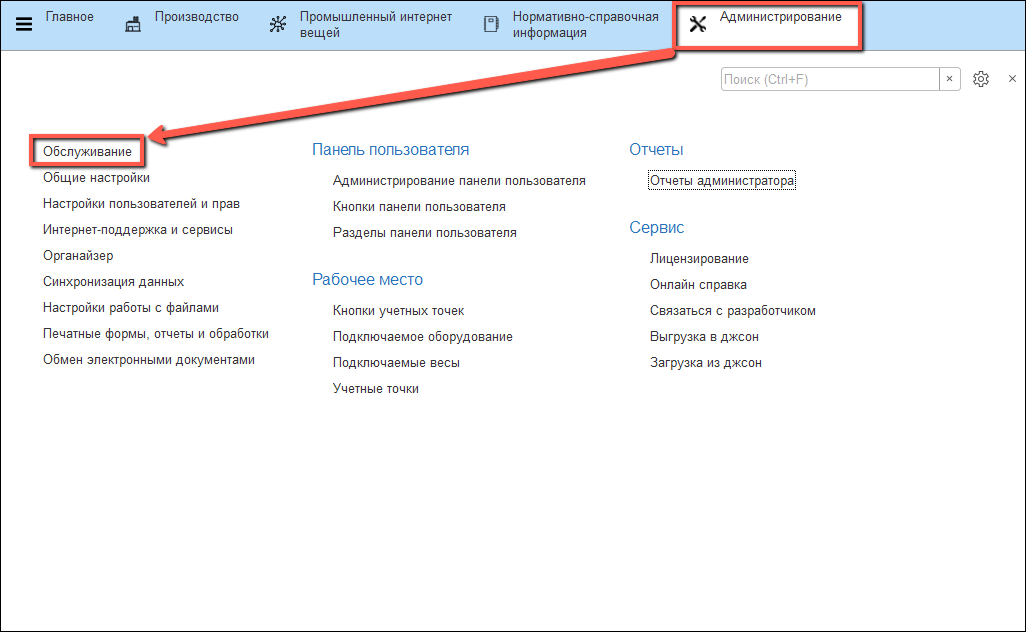Image resolution: width=1026 pixels, height=632 pixels.
Task: Click the Нормативно-справочная информация book icon
Action: (491, 25)
